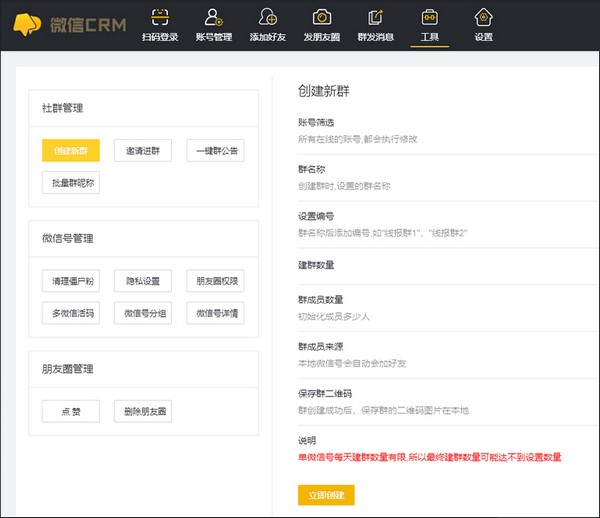Open the 设置 settings icon

(484, 17)
